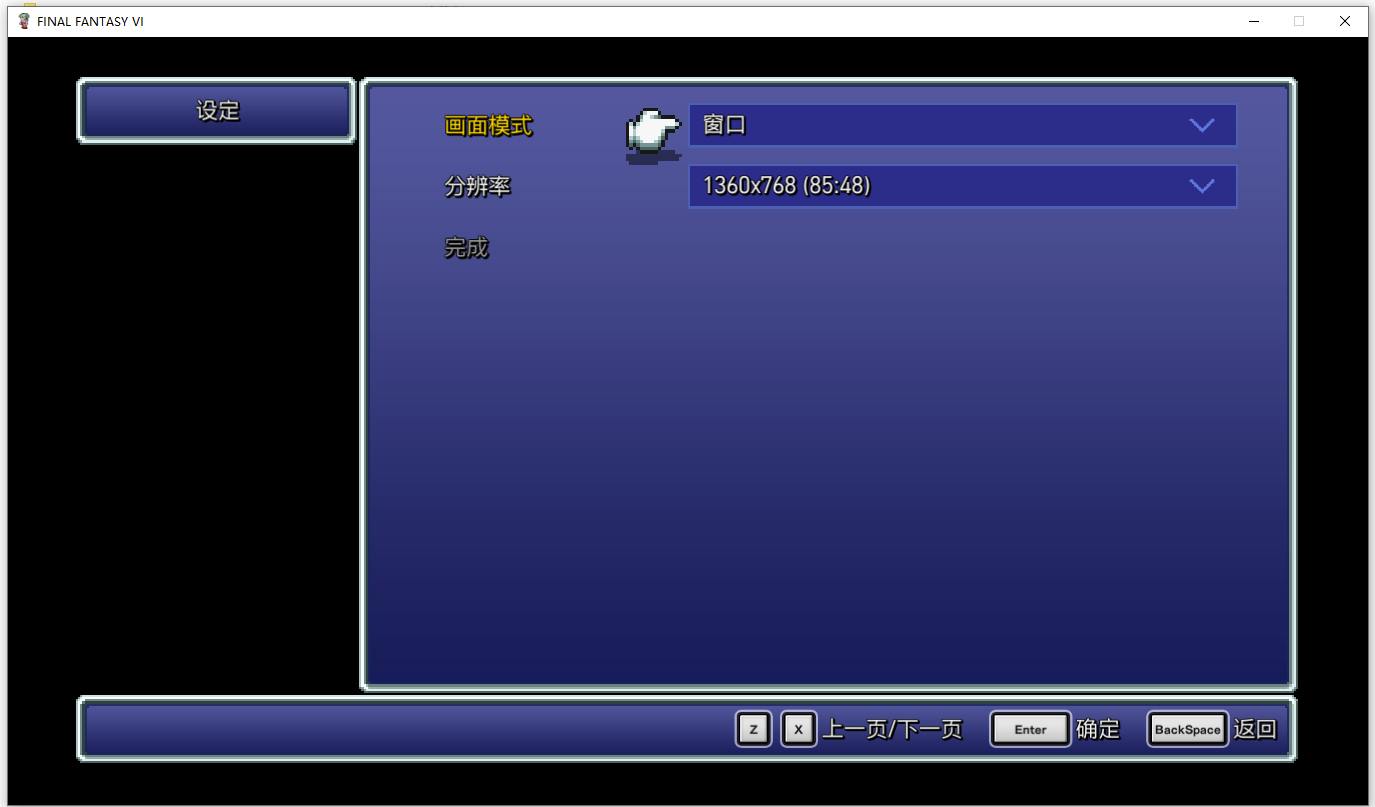1375x807 pixels.
Task: Choose 完成 to finish settings
Action: click(466, 248)
